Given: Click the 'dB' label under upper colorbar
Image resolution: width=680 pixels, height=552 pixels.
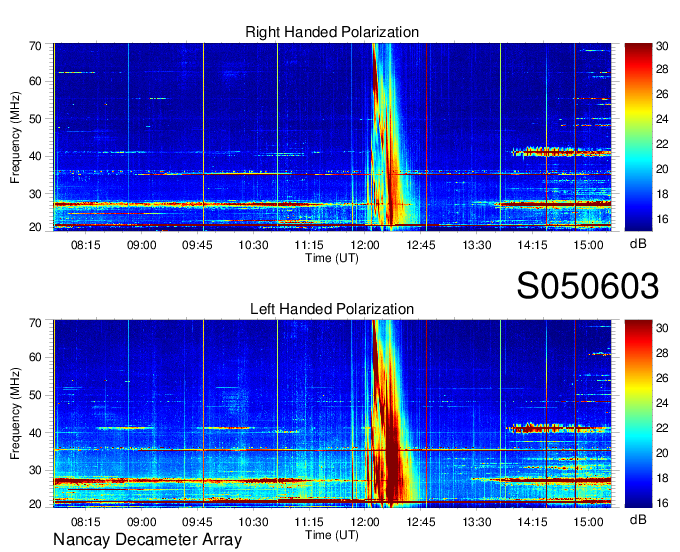Looking at the screenshot, I should click(638, 244).
